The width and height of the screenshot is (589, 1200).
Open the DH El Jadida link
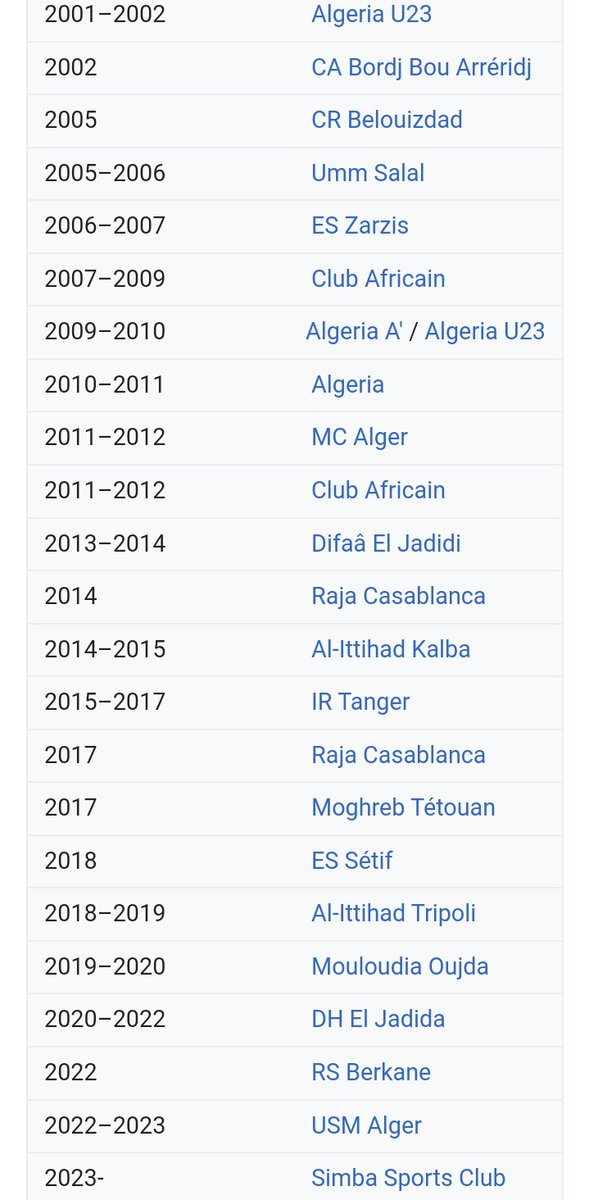378,1020
